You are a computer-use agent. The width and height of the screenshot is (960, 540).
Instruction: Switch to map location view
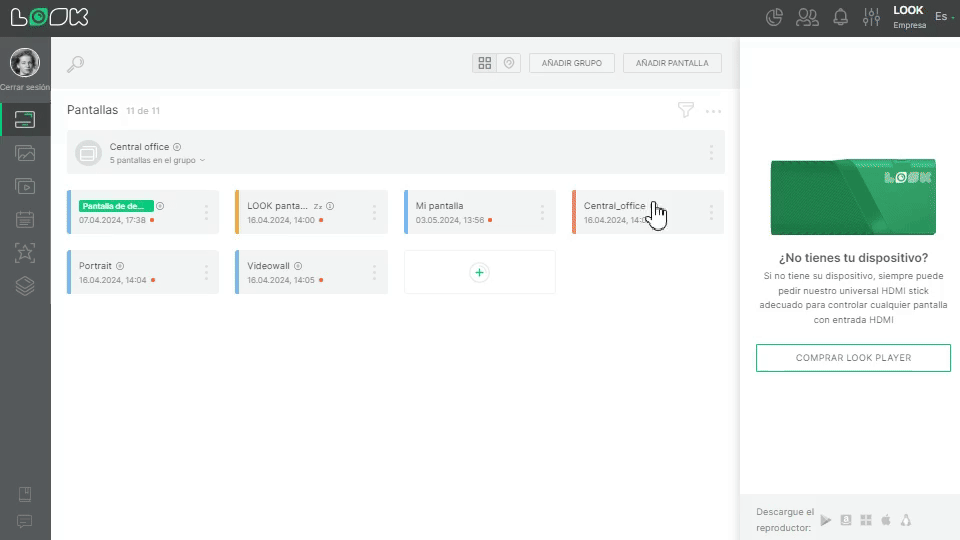(x=509, y=63)
